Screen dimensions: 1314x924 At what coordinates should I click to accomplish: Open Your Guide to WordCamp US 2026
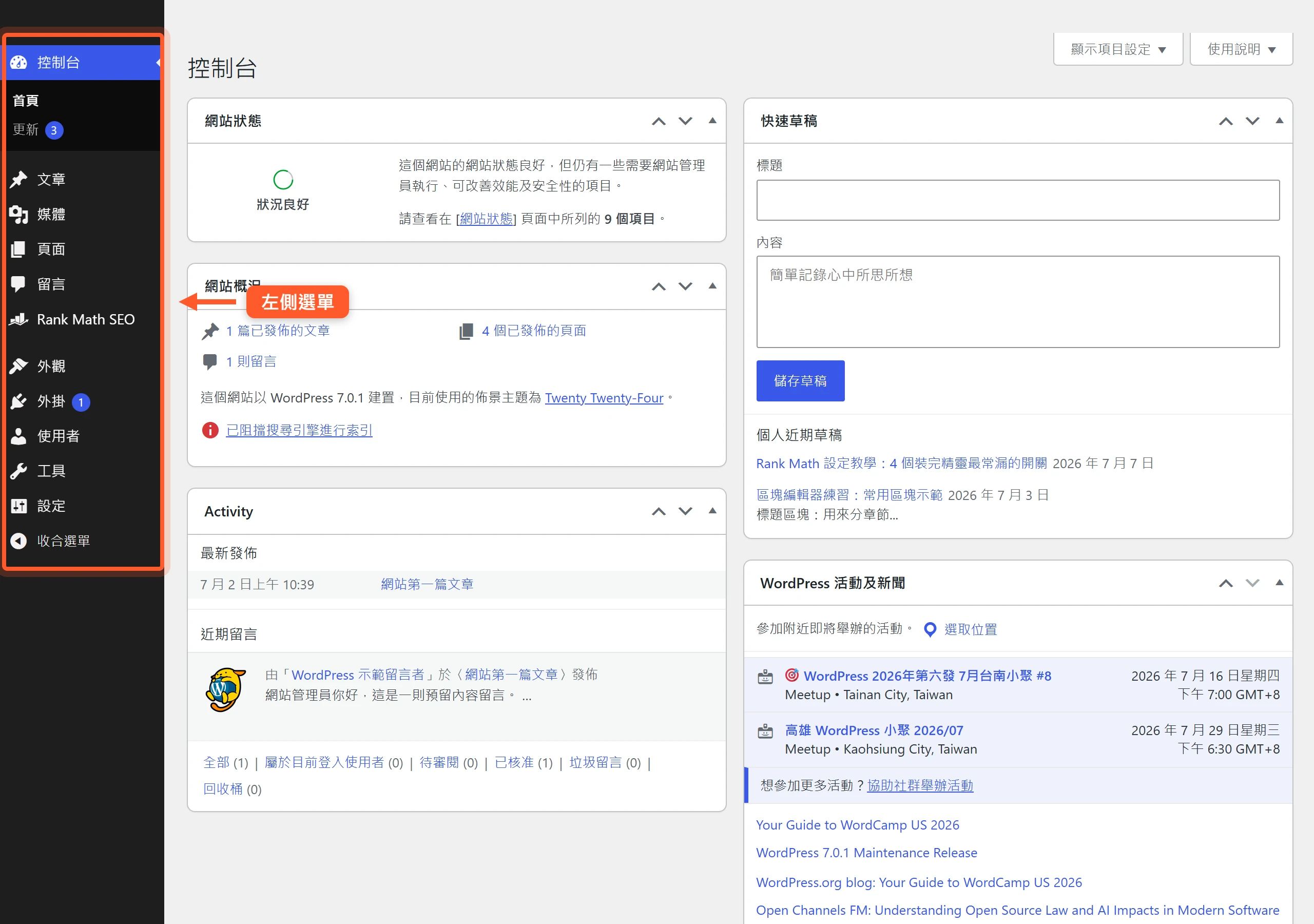tap(857, 824)
